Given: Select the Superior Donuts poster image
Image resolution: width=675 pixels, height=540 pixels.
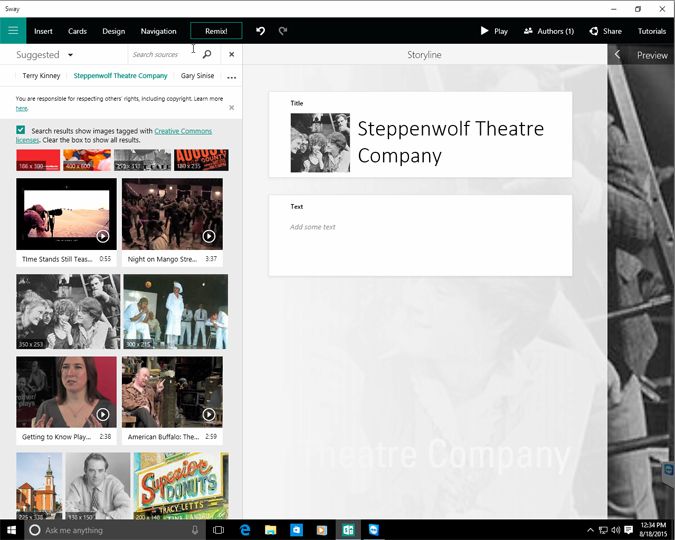Looking at the screenshot, I should [181, 486].
